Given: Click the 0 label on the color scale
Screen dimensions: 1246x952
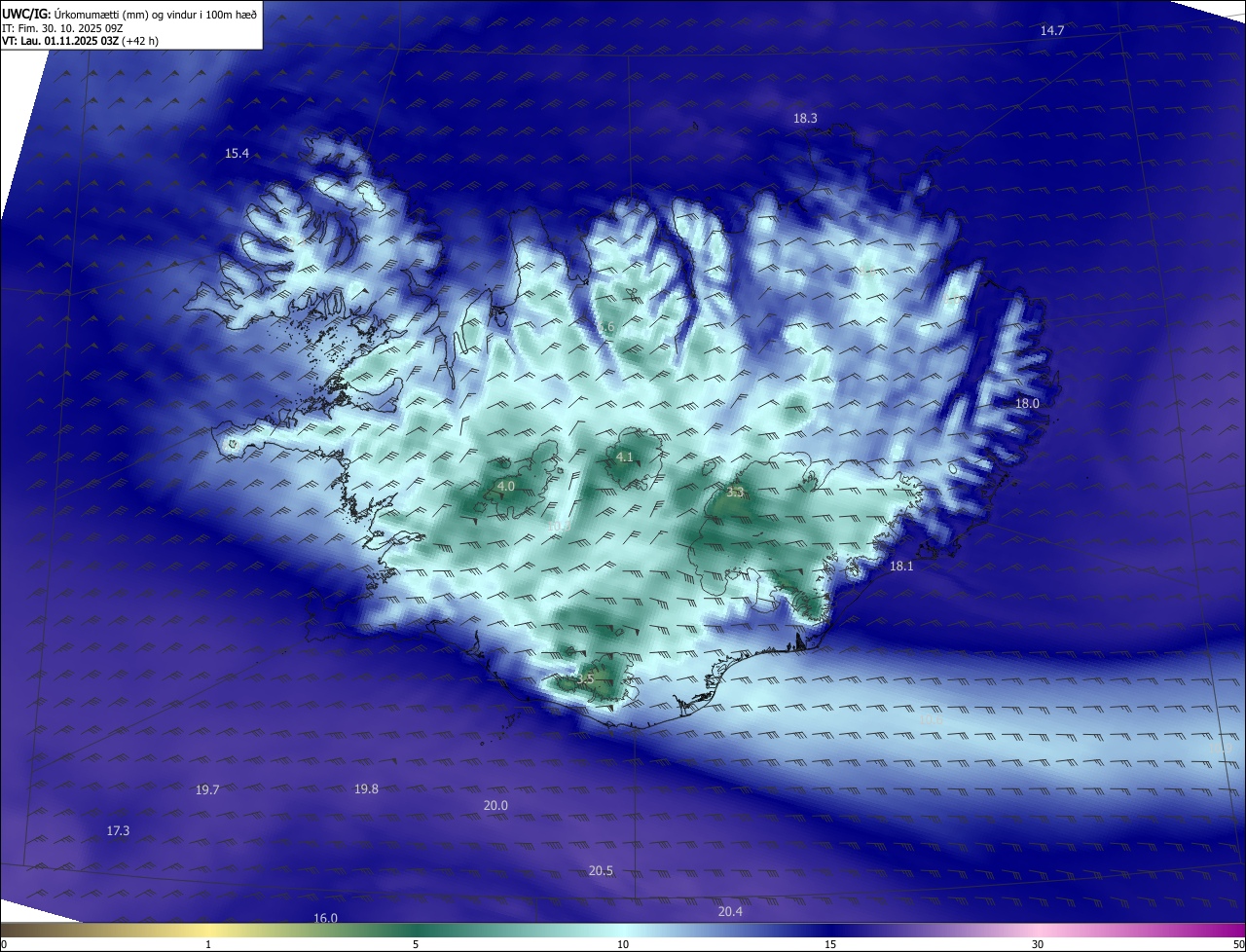Looking at the screenshot, I should click(x=4, y=944).
